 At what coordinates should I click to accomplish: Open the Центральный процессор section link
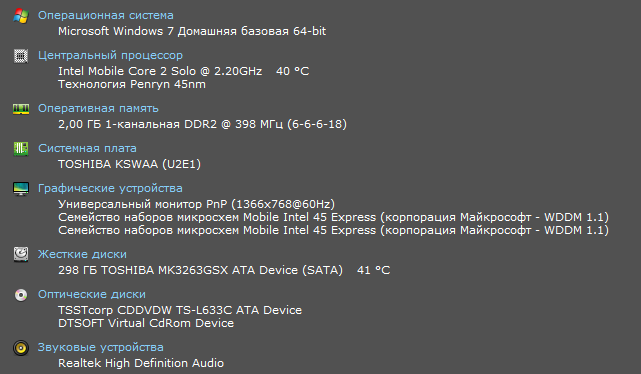click(110, 55)
